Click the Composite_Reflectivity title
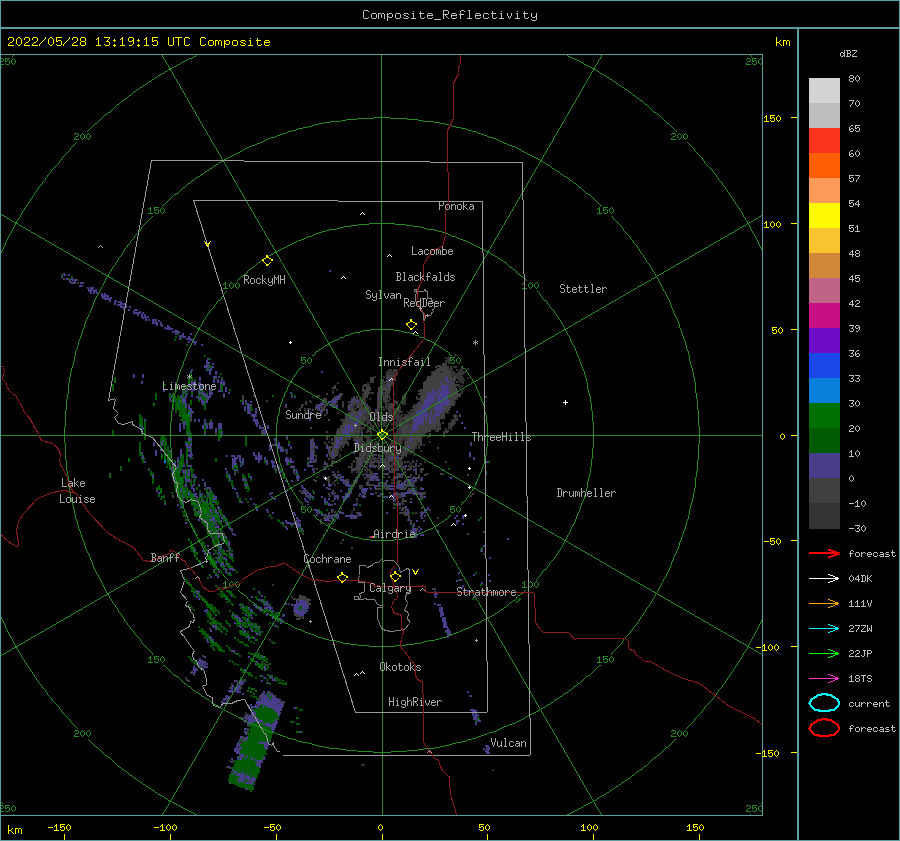The height and width of the screenshot is (841, 900). (x=450, y=15)
